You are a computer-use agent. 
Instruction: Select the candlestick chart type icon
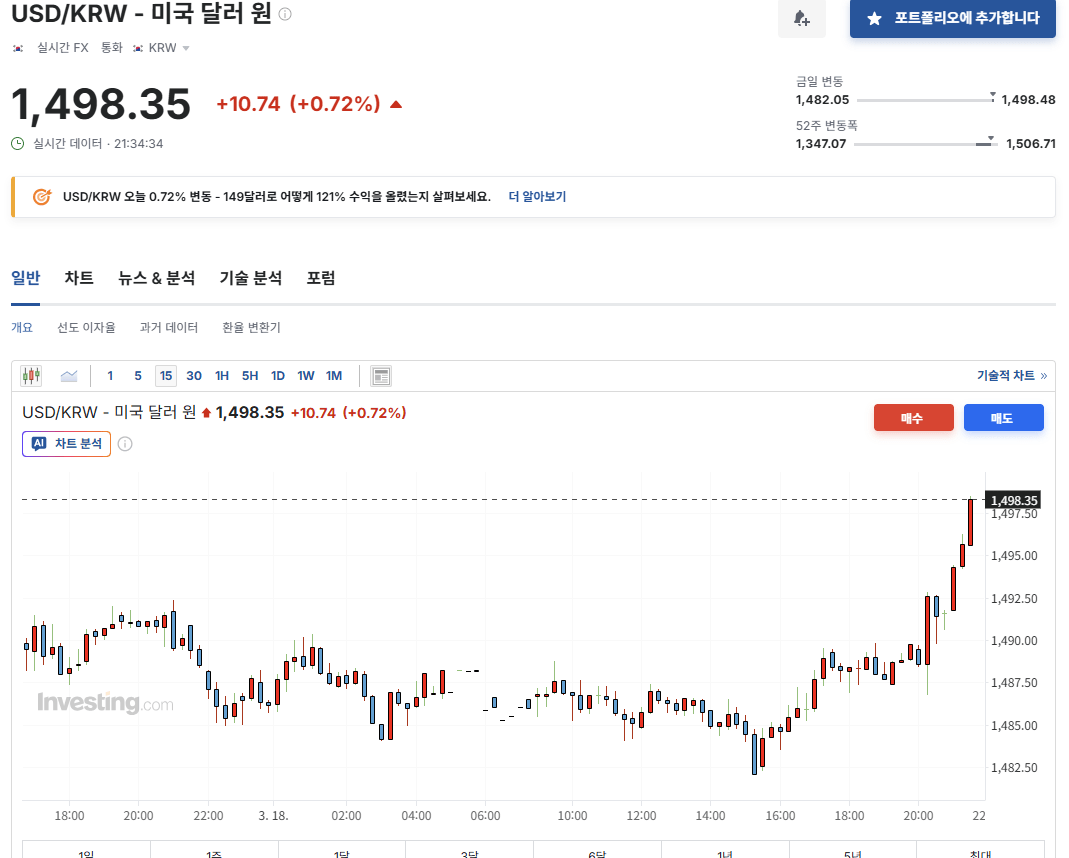click(31, 376)
